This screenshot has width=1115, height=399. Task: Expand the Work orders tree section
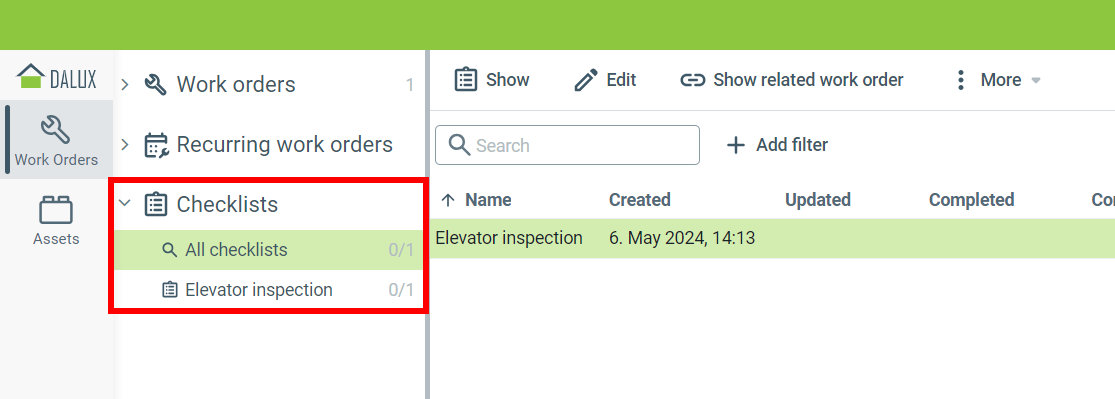click(125, 85)
